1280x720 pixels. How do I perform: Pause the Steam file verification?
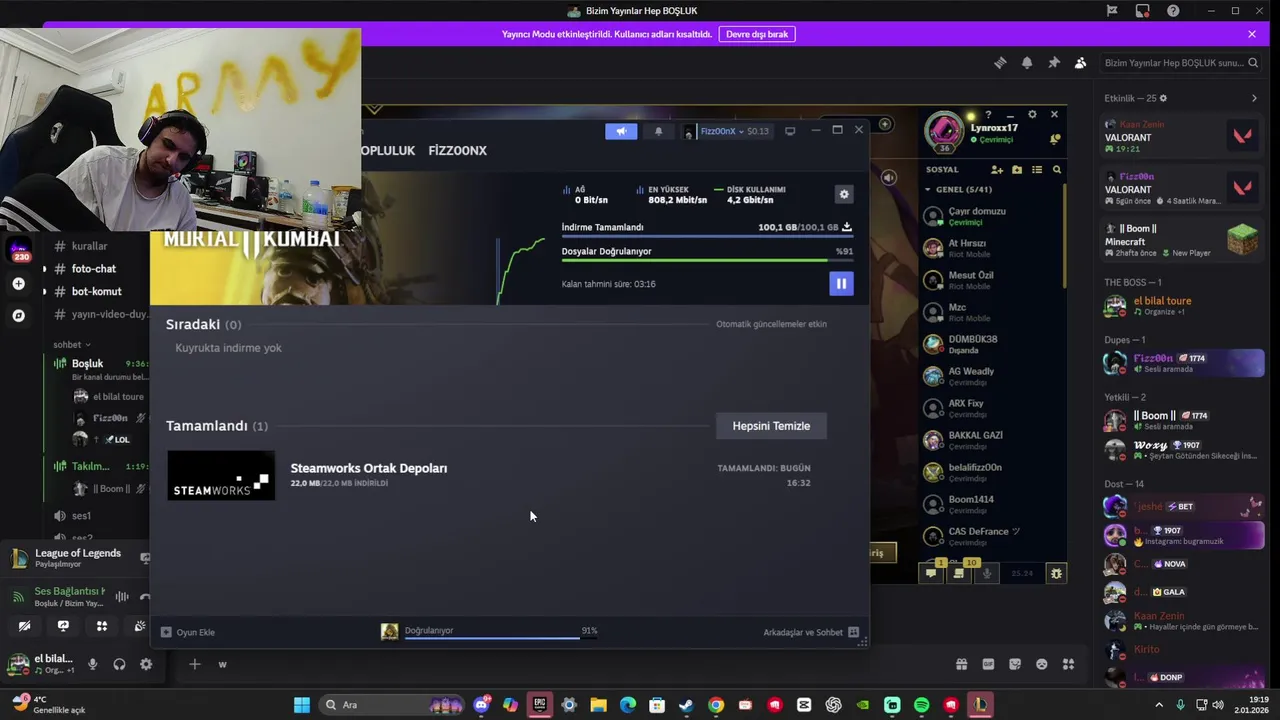[841, 284]
